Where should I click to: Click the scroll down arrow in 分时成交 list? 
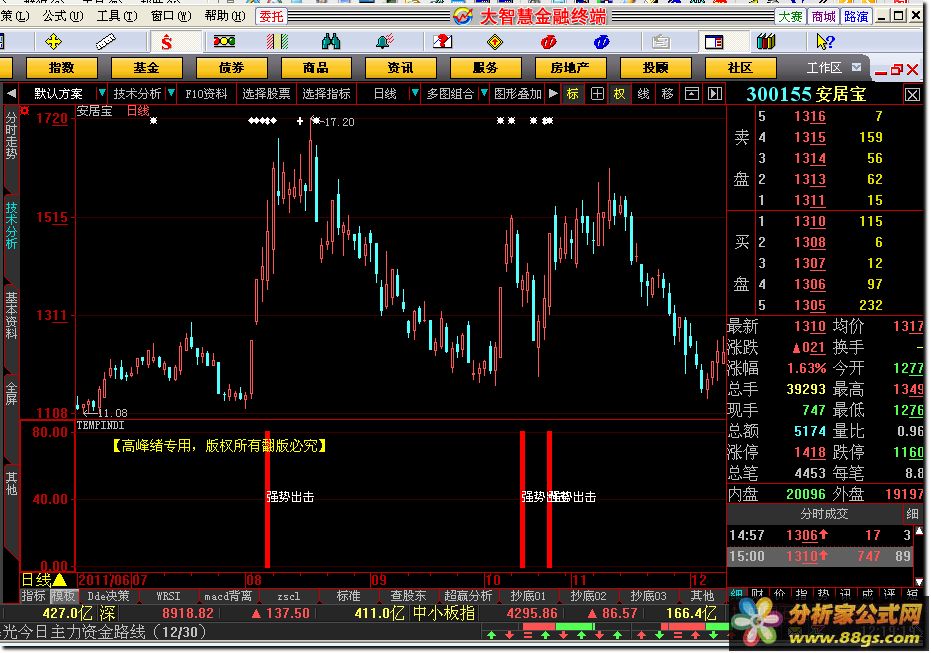point(919,582)
